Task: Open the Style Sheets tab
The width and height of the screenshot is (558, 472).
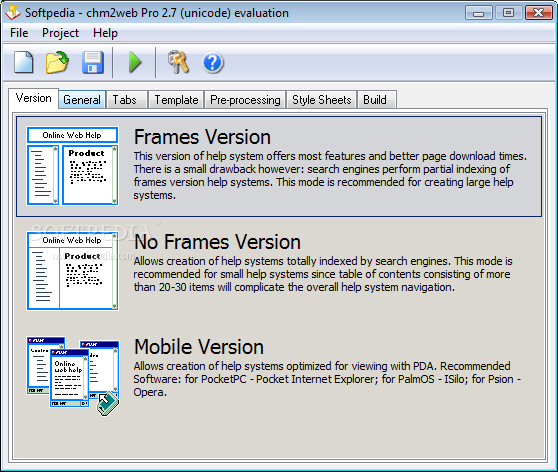Action: click(x=322, y=99)
